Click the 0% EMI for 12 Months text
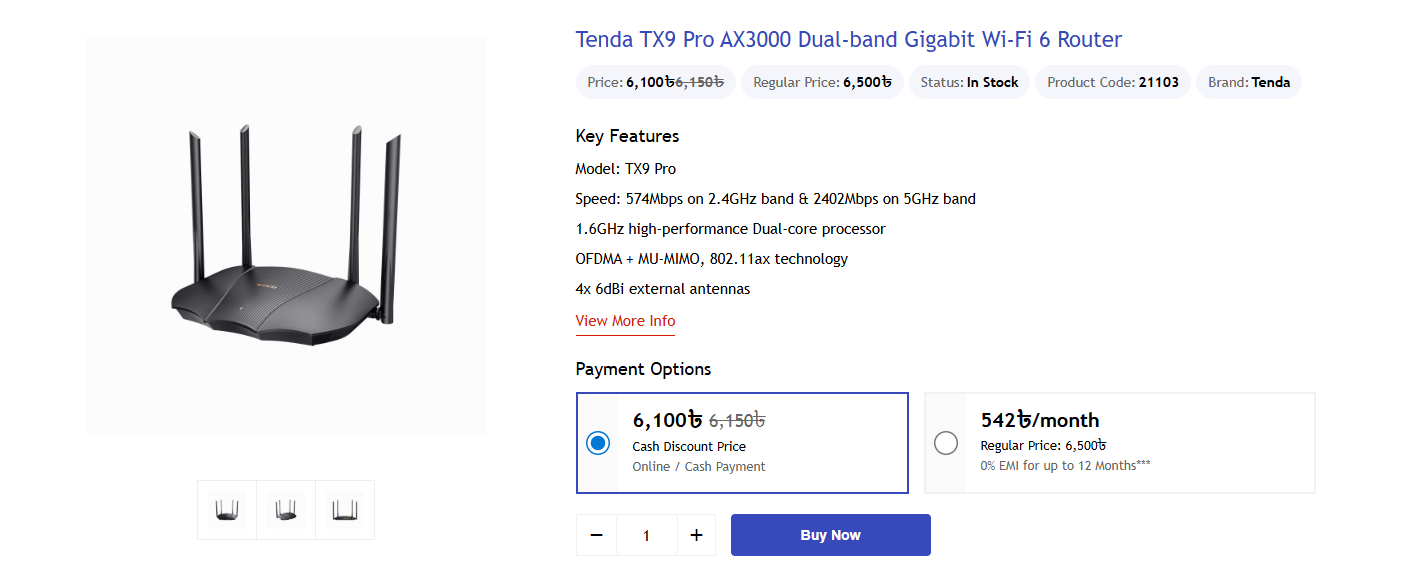This screenshot has height=587, width=1424. coord(1065,464)
